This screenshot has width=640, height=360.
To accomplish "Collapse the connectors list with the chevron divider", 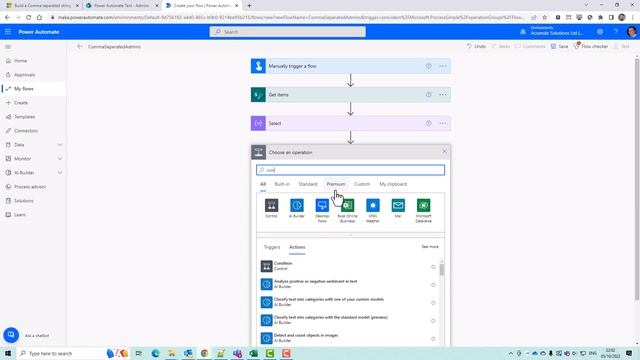I will point(351,235).
